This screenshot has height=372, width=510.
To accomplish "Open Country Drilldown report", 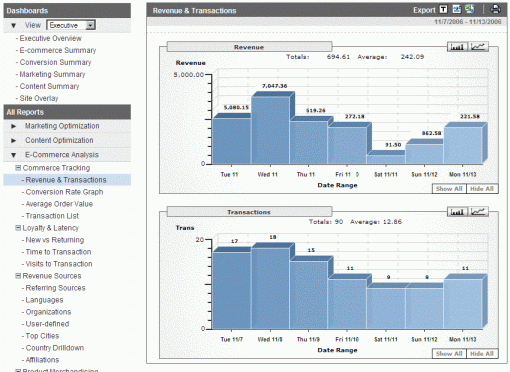I will click(x=55, y=348).
